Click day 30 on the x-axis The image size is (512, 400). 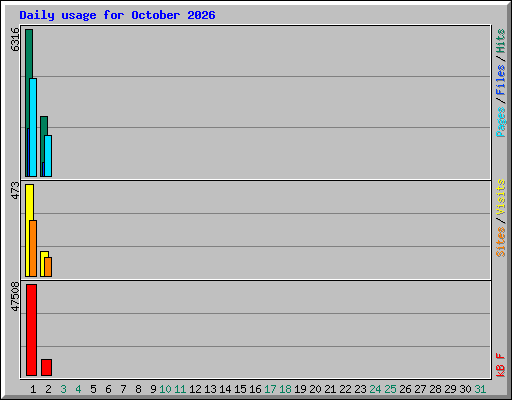tap(465, 389)
